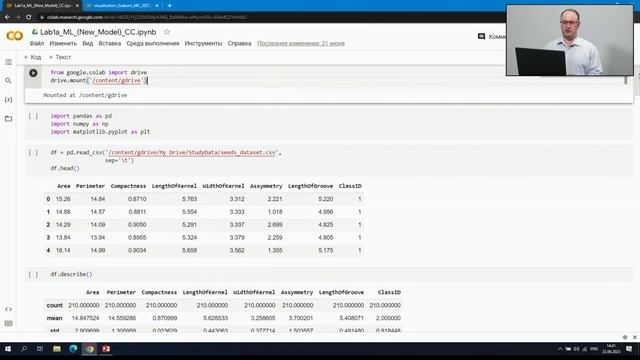Open the files folder sidebar icon
Screen dimensions: 640x360
coord(8,119)
